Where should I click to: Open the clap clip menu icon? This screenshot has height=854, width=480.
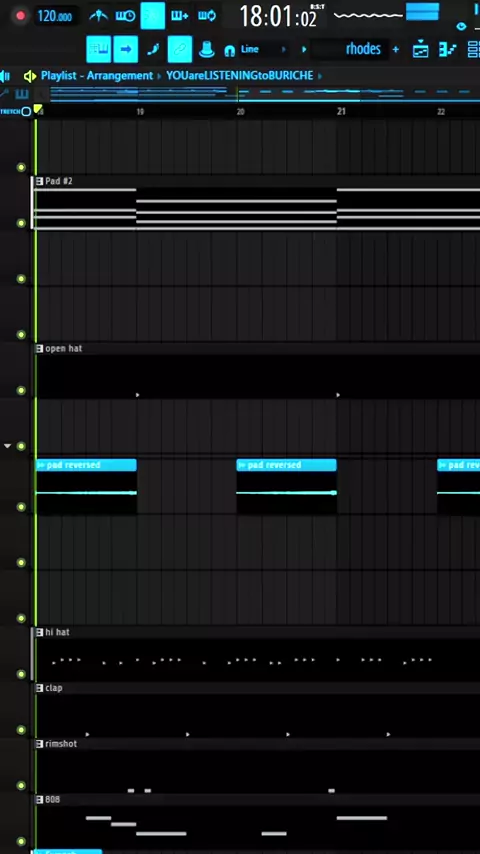[39, 688]
